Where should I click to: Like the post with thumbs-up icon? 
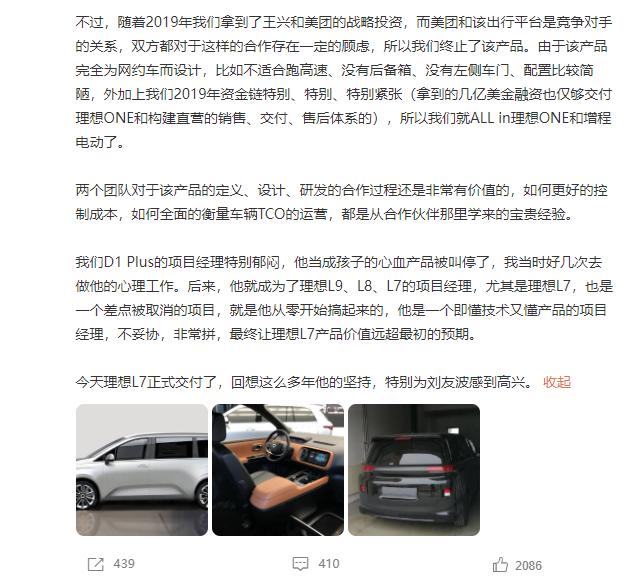click(x=500, y=565)
